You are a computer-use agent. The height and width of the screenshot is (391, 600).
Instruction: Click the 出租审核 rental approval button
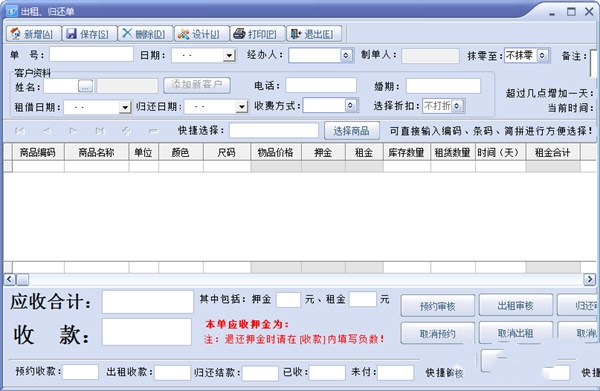(515, 306)
